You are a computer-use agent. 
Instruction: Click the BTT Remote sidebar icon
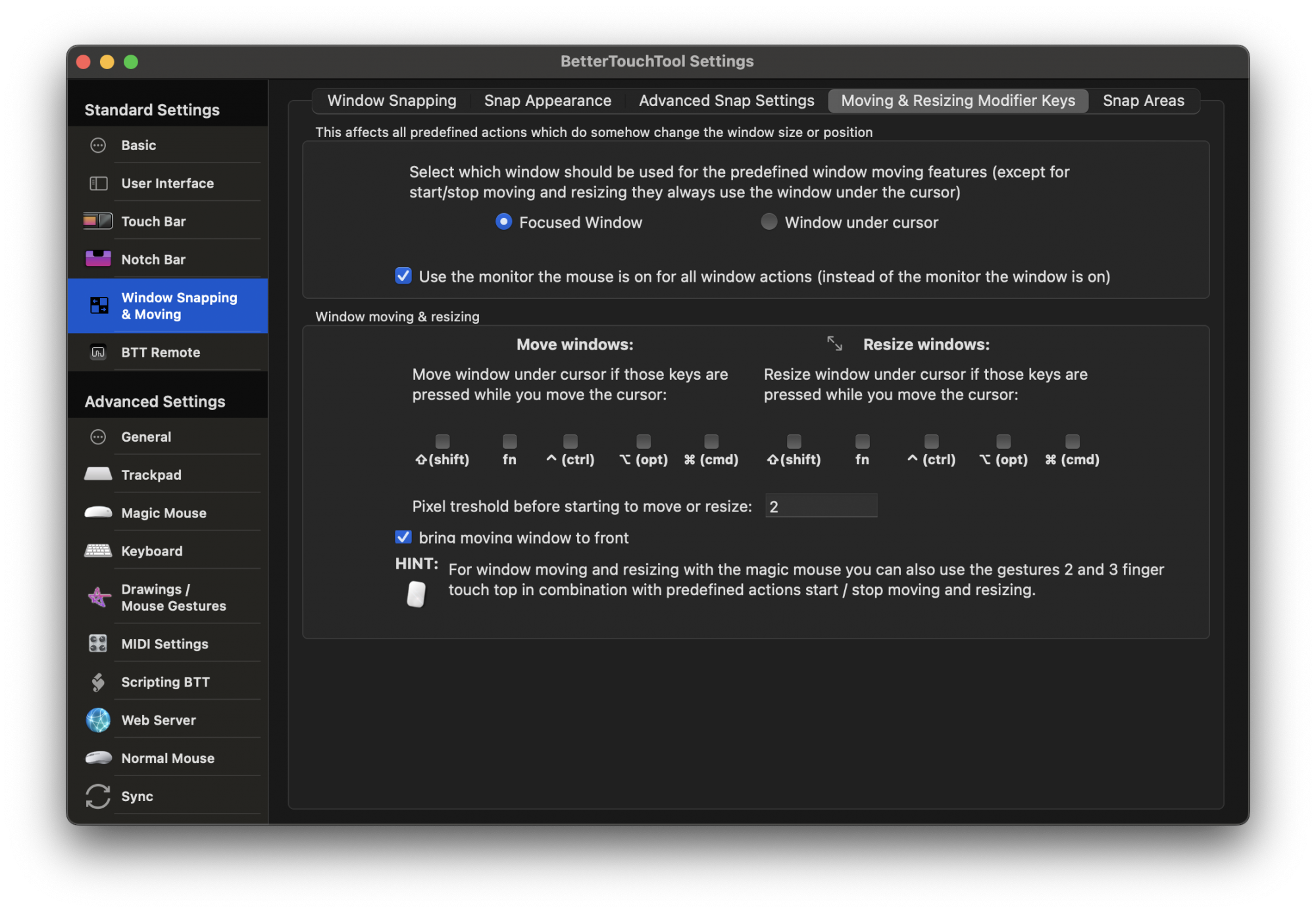point(98,352)
